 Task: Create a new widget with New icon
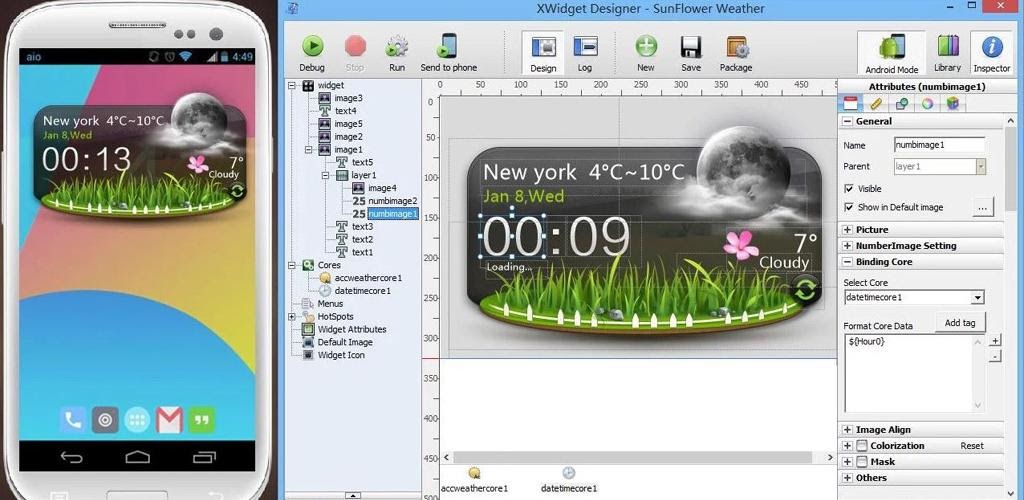click(x=646, y=47)
